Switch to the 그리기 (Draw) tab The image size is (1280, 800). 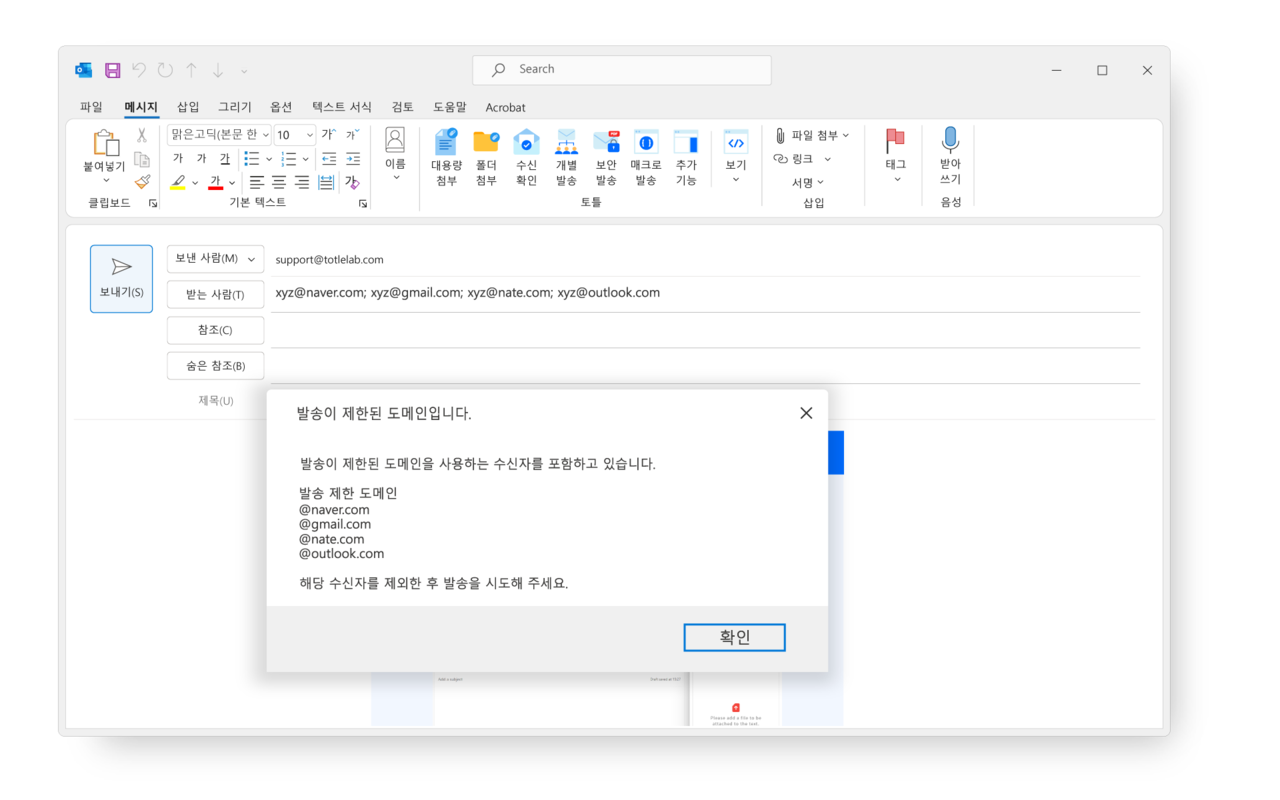pos(235,107)
